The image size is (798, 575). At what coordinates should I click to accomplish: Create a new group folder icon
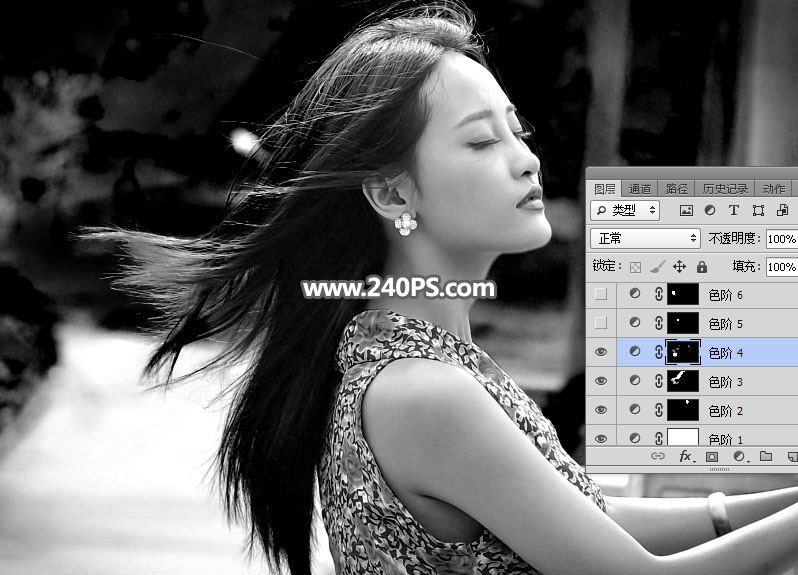click(x=766, y=456)
